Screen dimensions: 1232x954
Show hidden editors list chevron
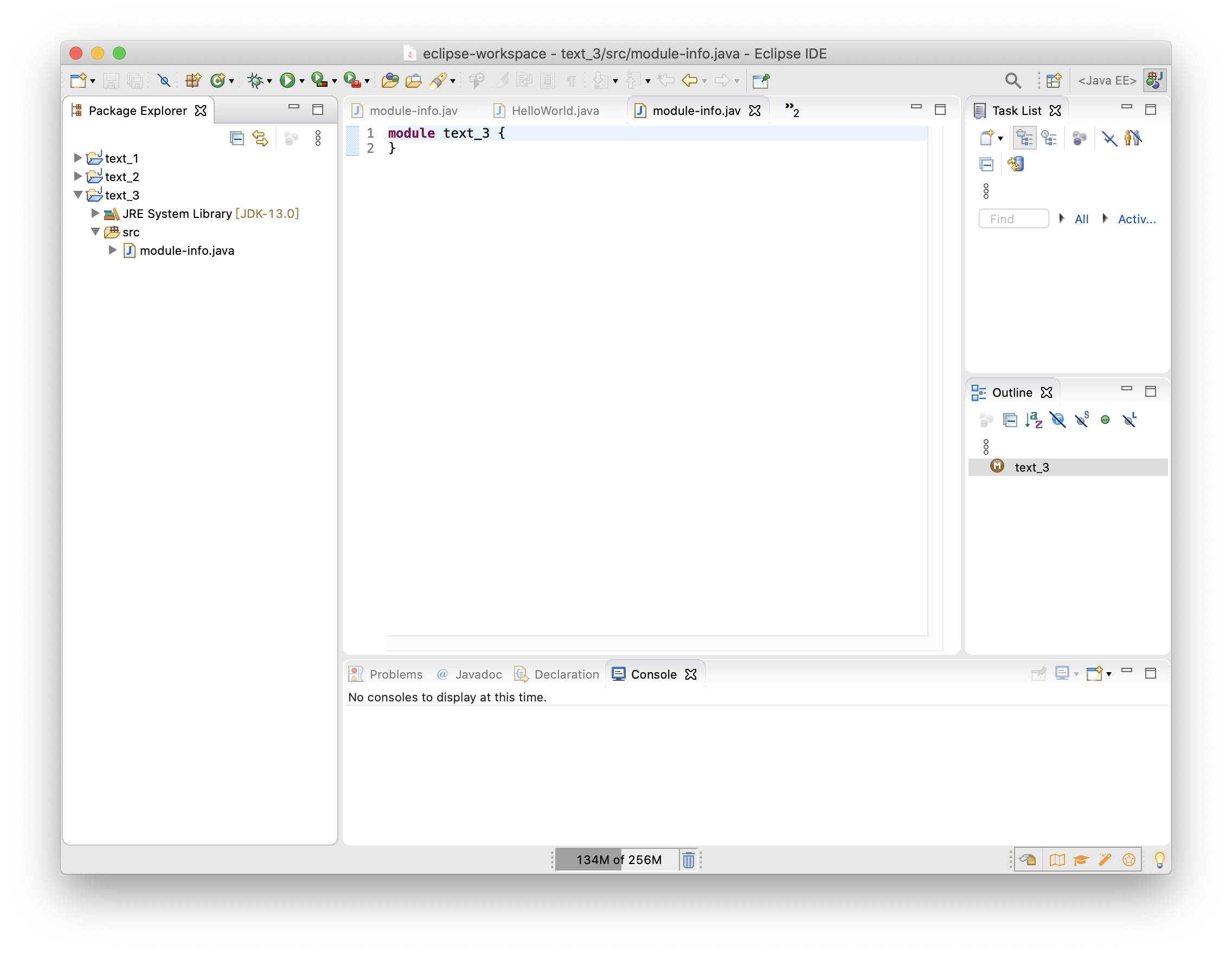tap(792, 109)
